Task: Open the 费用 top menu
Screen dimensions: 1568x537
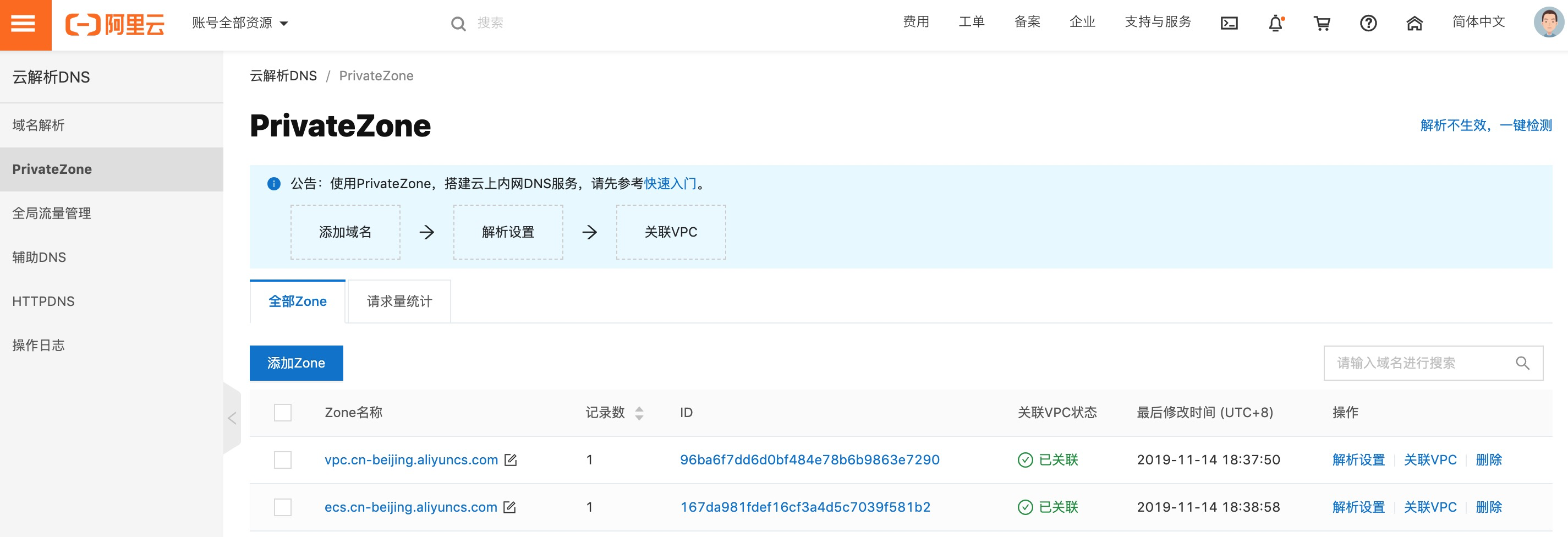Action: coord(915,22)
